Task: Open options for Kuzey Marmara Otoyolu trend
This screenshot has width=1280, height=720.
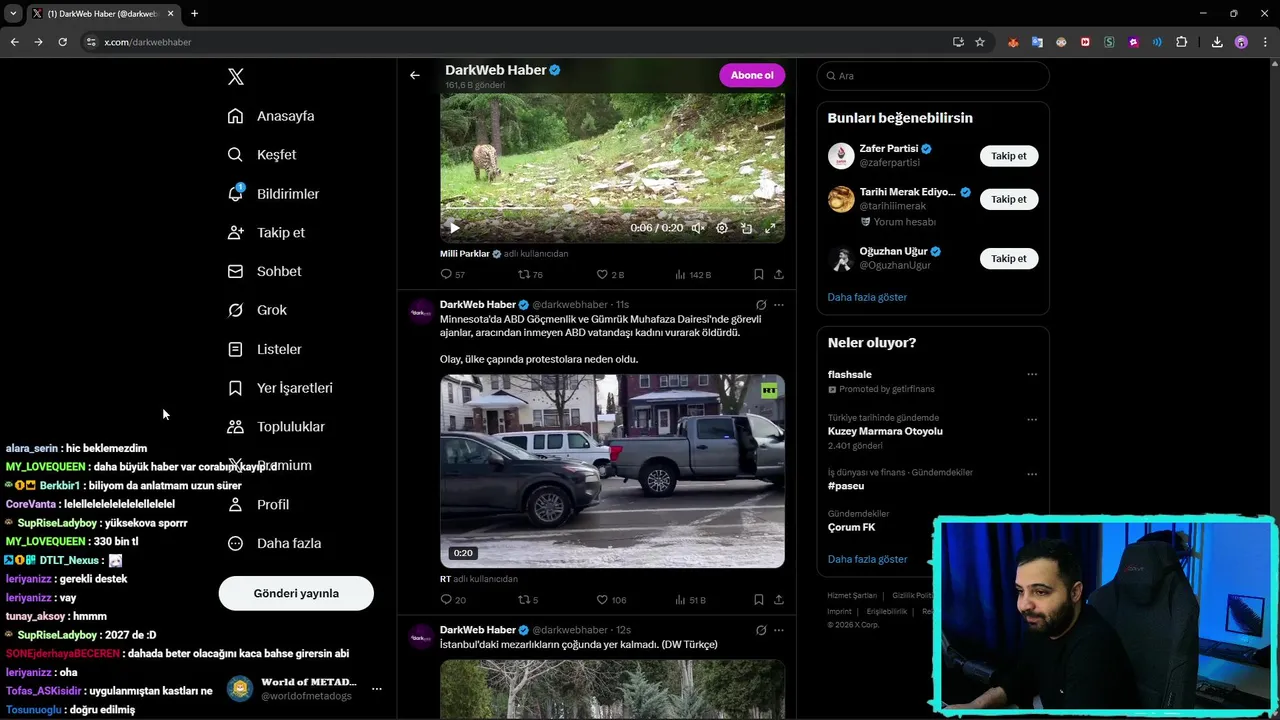Action: click(1032, 420)
